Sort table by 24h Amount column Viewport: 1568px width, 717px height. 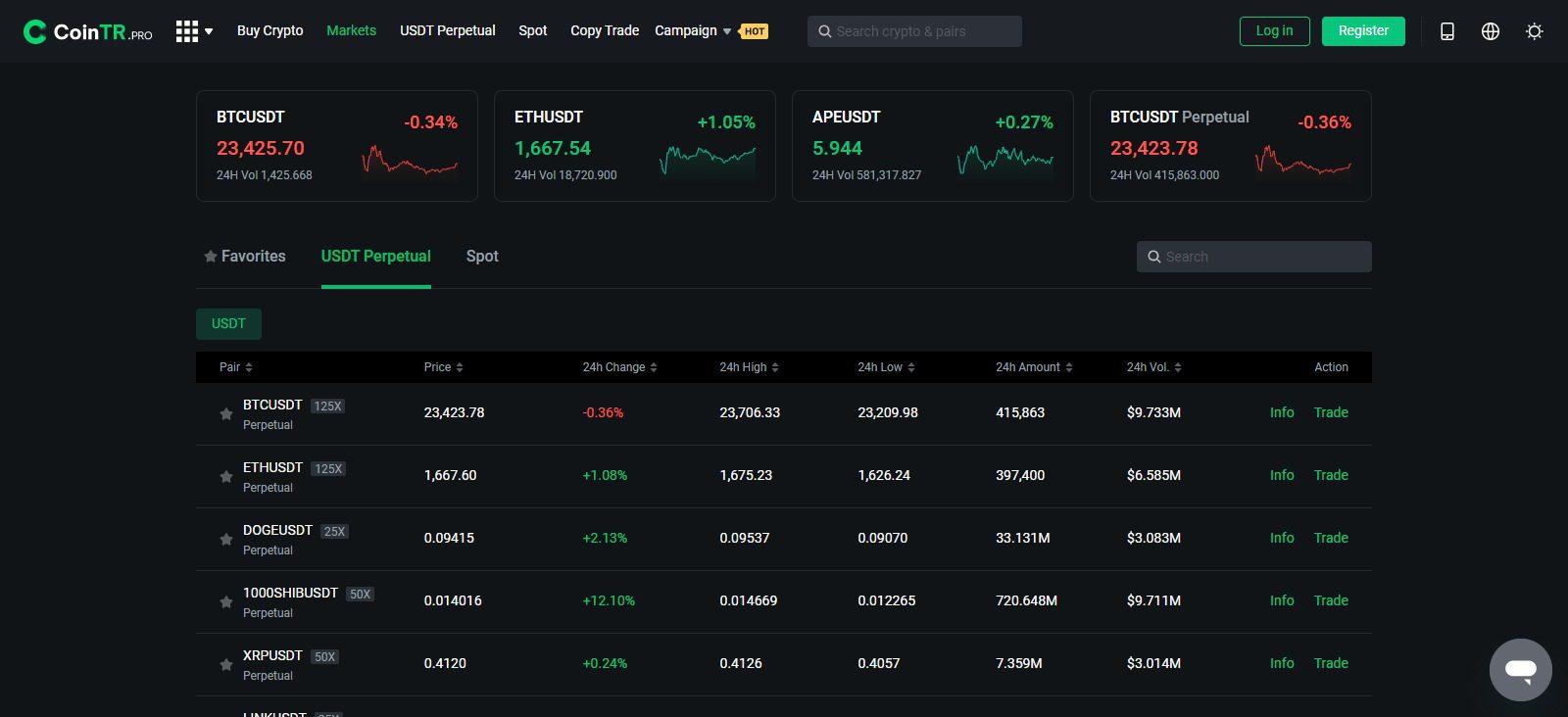coord(1035,367)
